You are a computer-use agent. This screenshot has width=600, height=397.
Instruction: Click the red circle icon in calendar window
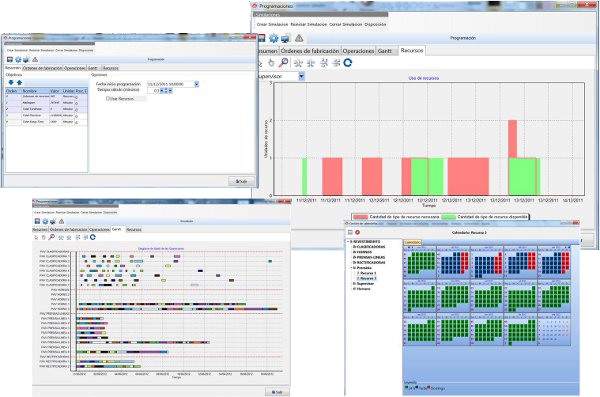(x=357, y=232)
